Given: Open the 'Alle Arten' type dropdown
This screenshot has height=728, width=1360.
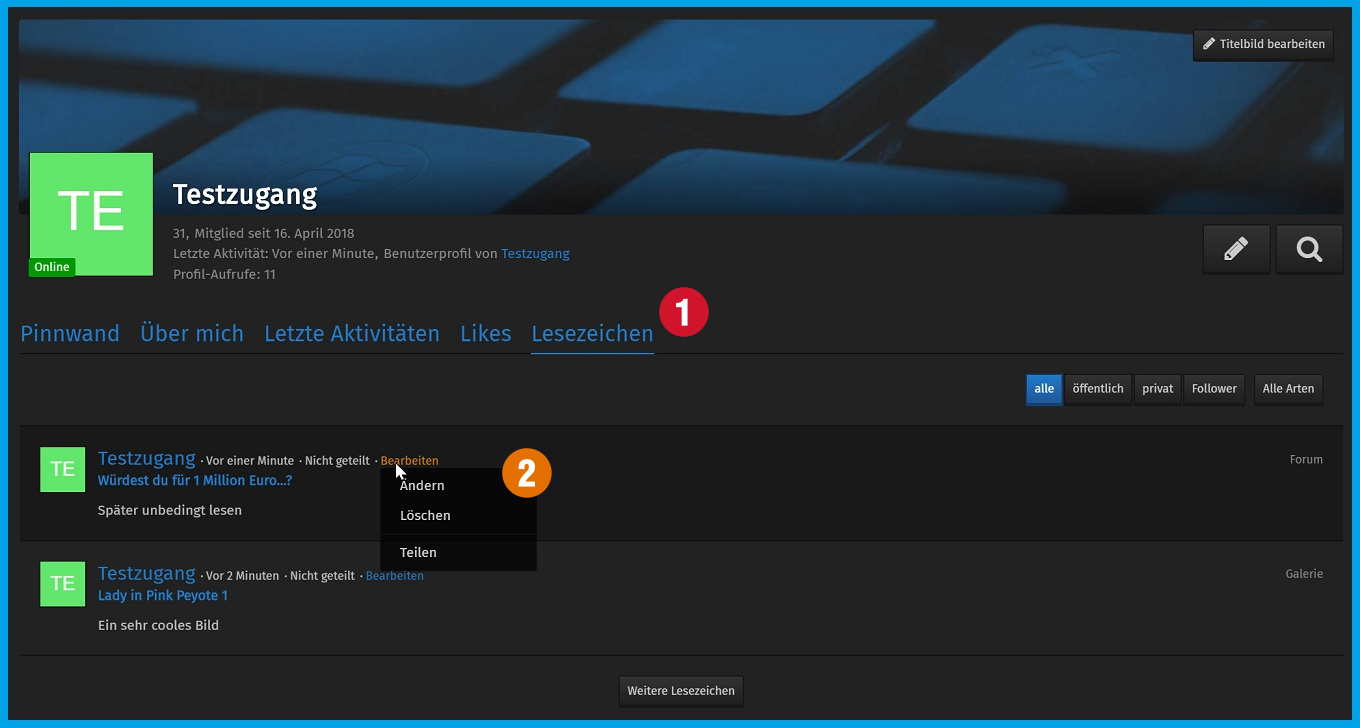Looking at the screenshot, I should tap(1288, 389).
